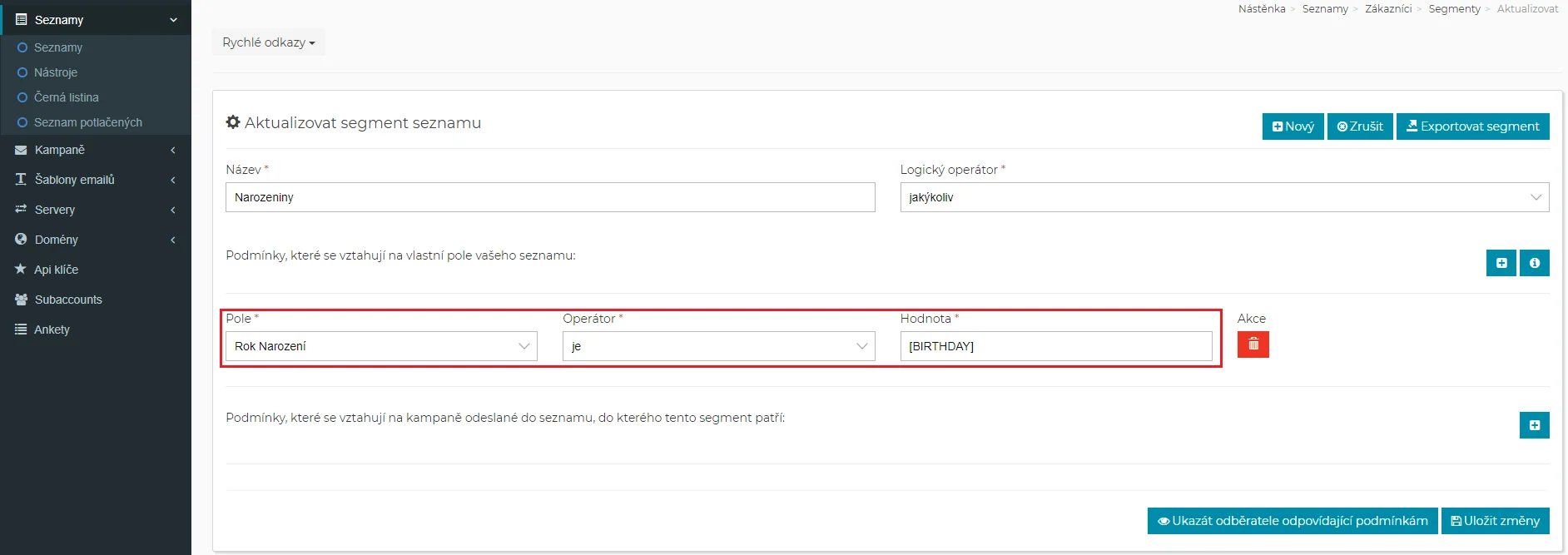Click the red trash delete condition icon

tap(1253, 344)
